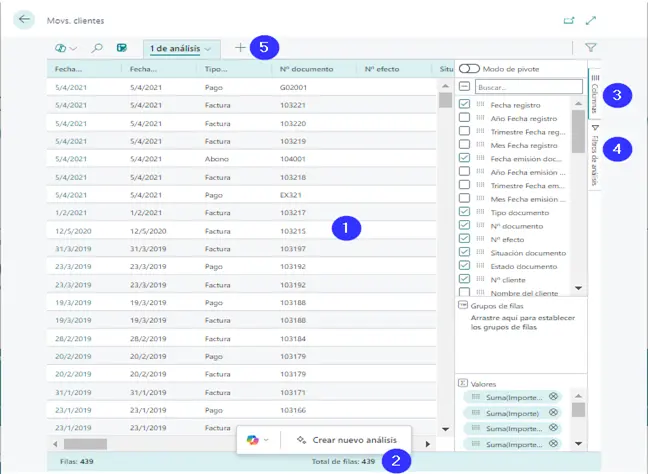Click the Filas: 439 status text
Image resolution: width=648 pixels, height=474 pixels.
[77, 462]
